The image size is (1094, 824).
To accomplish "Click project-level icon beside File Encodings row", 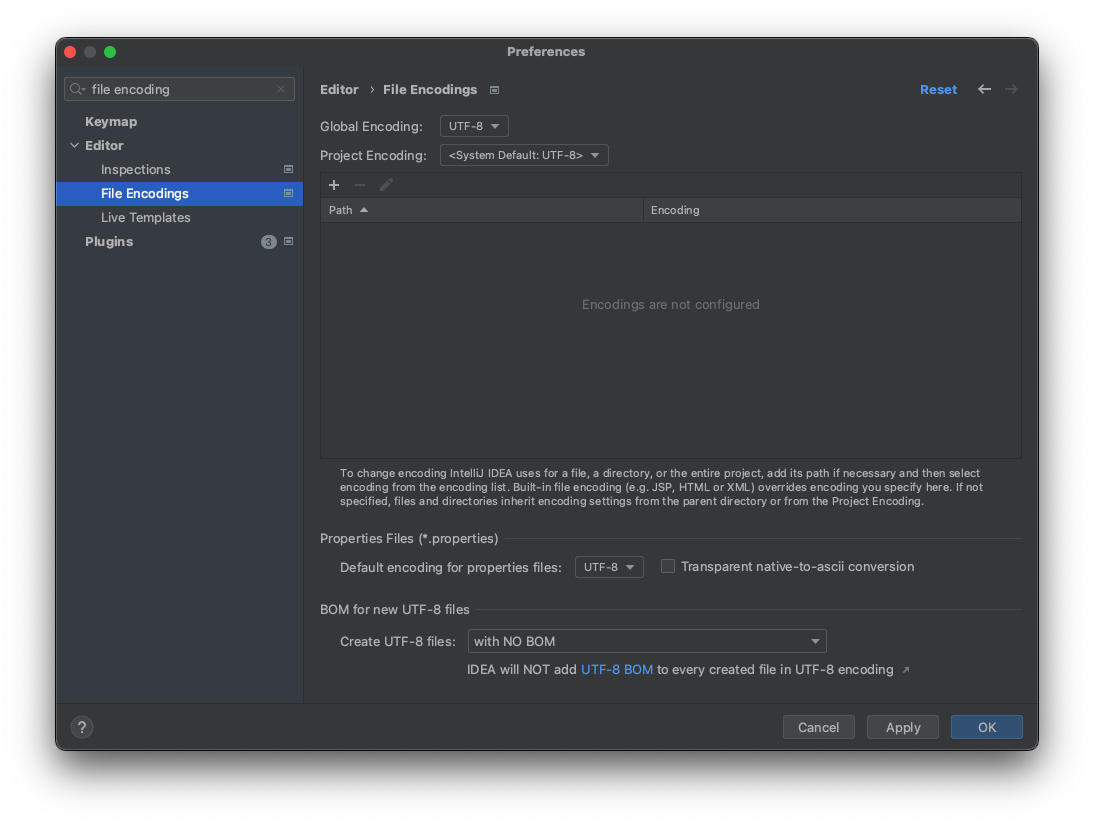I will (x=288, y=193).
